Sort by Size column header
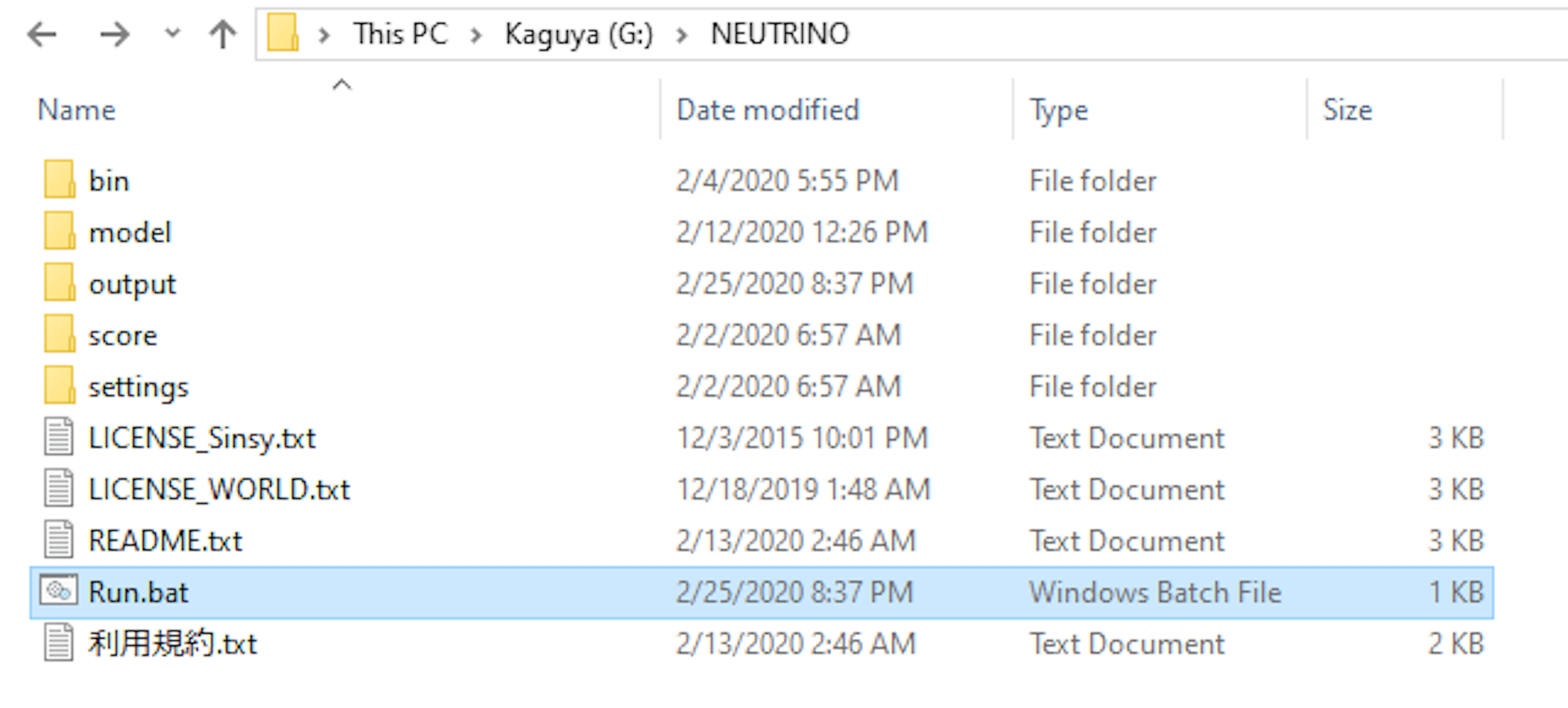This screenshot has width=1568, height=708. 1347,110
